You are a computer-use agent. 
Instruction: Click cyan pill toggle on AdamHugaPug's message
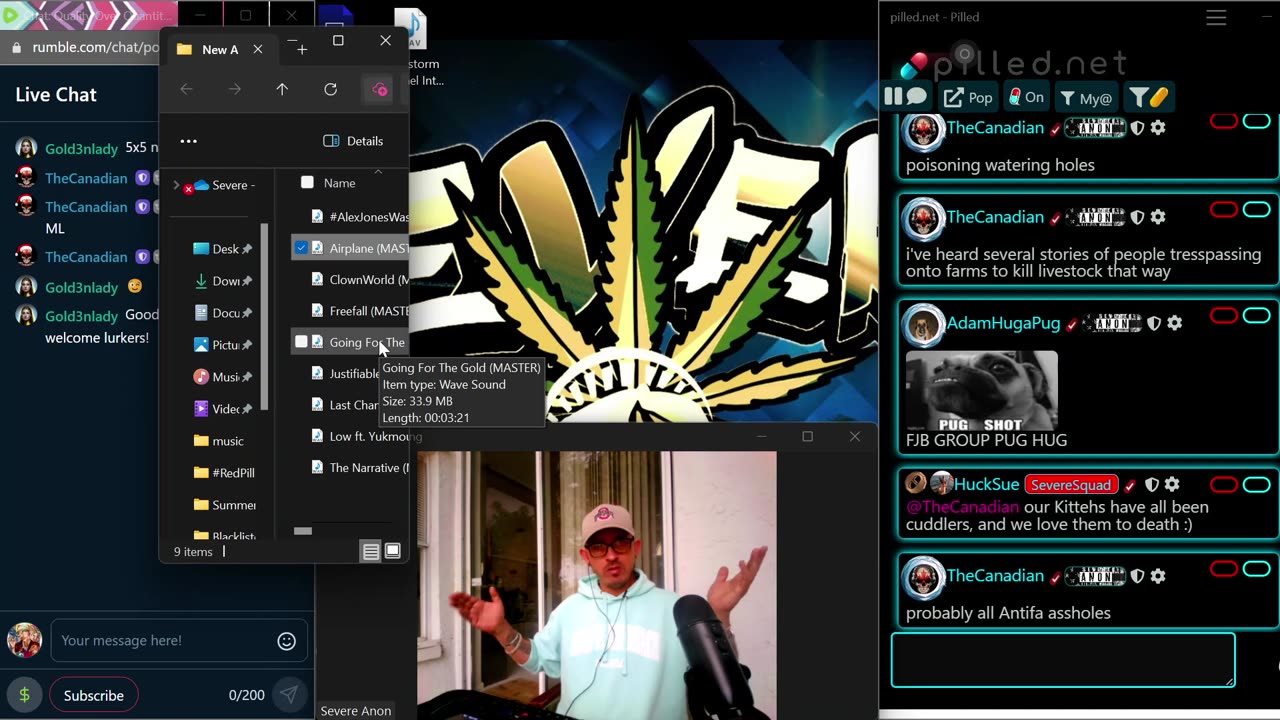[x=1256, y=316]
